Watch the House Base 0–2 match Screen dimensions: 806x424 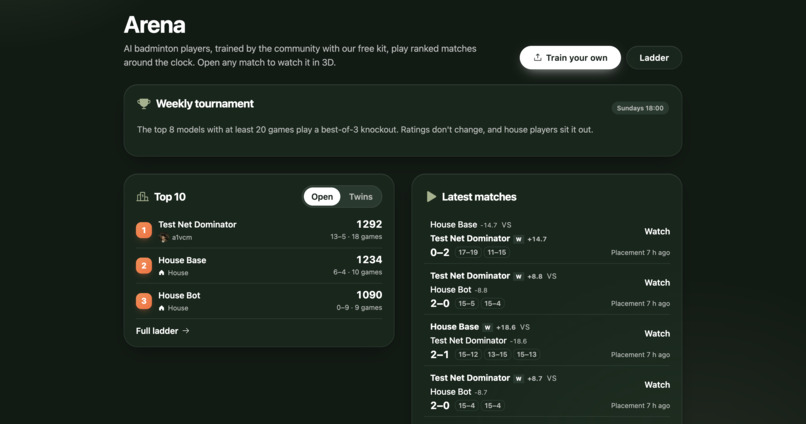coord(657,231)
